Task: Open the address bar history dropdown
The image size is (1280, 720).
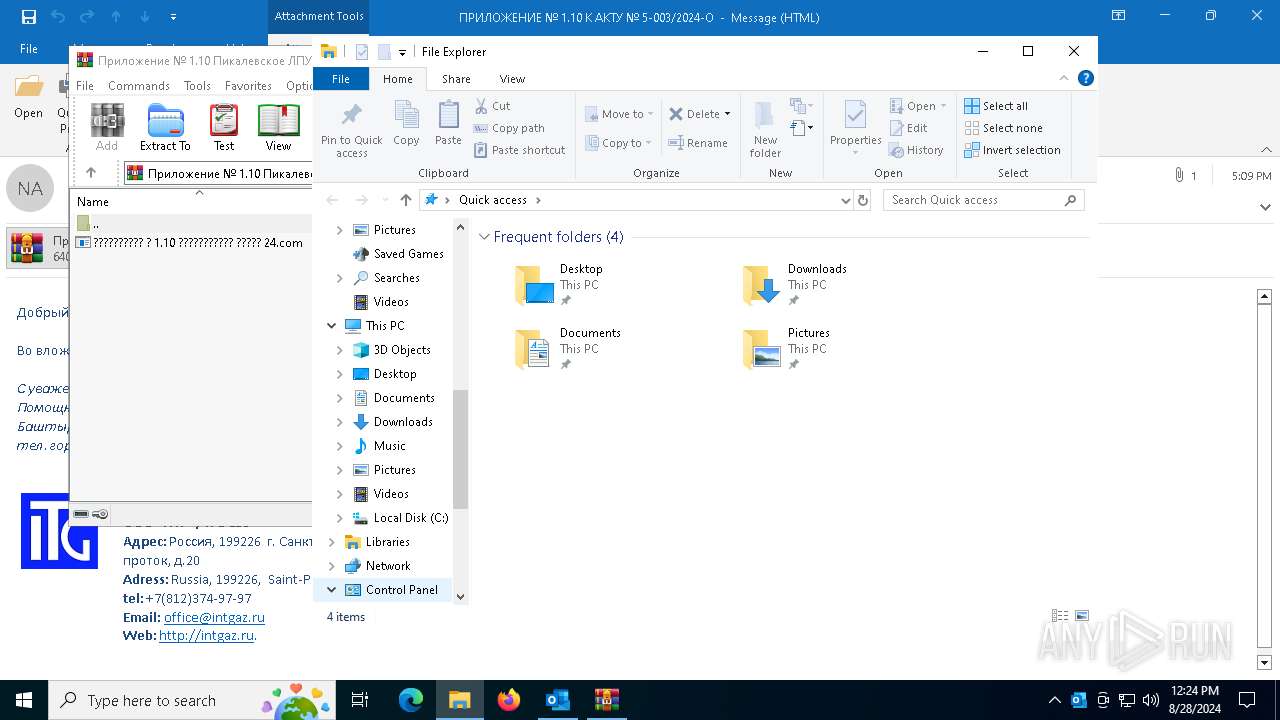Action: pyautogui.click(x=846, y=200)
